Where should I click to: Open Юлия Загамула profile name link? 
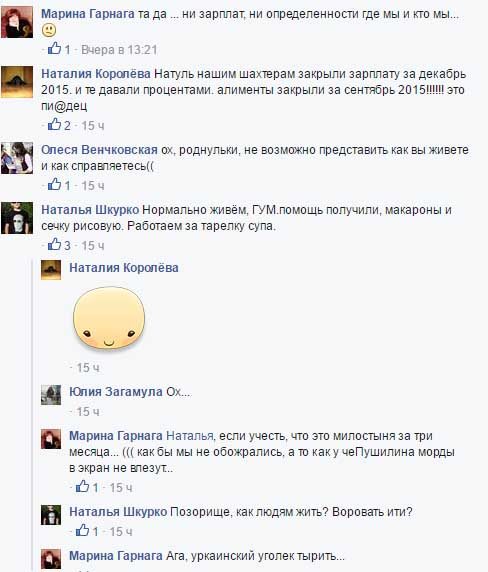tap(116, 392)
